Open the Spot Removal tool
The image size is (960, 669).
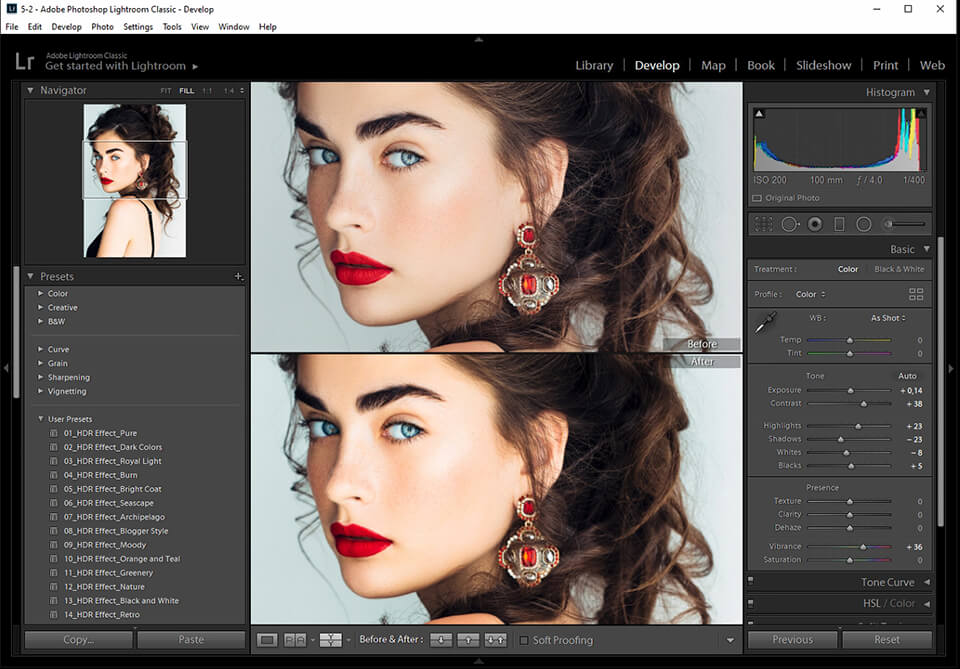(x=789, y=224)
